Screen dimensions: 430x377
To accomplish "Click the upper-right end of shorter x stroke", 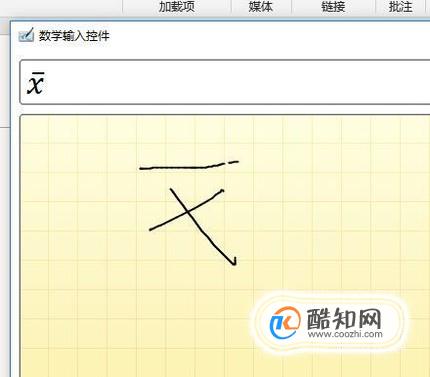I will (x=221, y=191).
